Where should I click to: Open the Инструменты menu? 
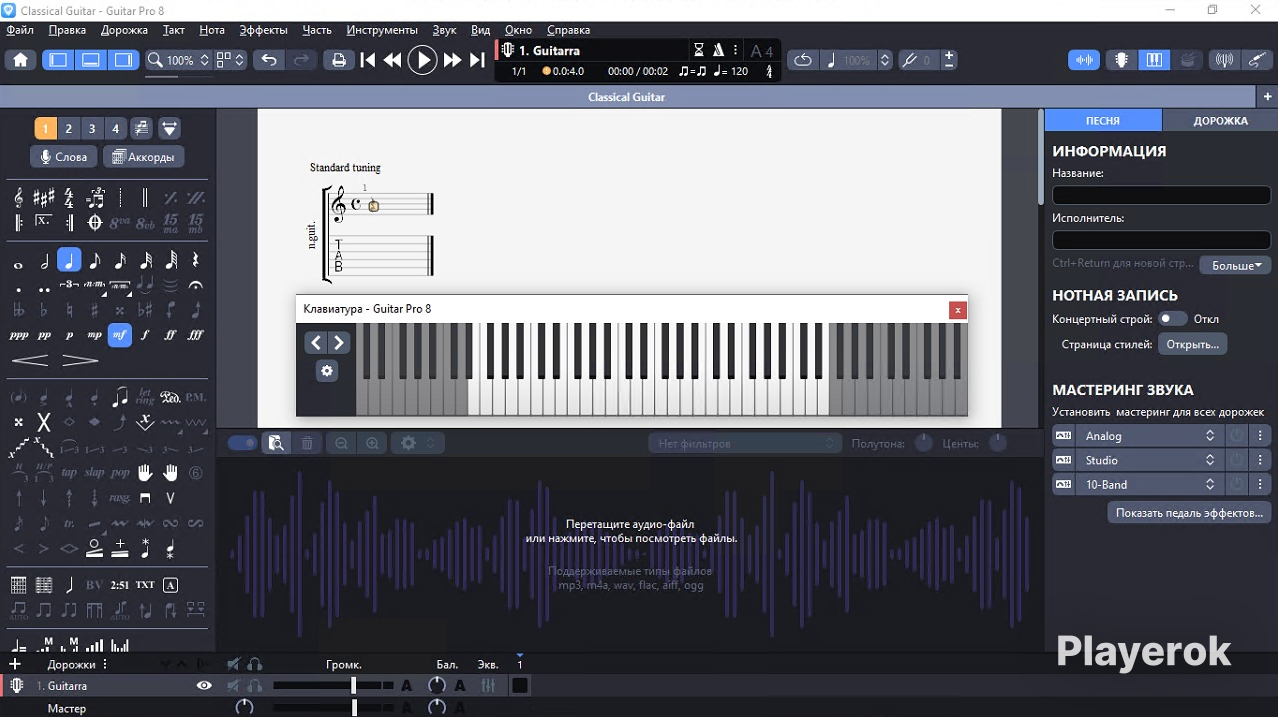click(x=382, y=30)
